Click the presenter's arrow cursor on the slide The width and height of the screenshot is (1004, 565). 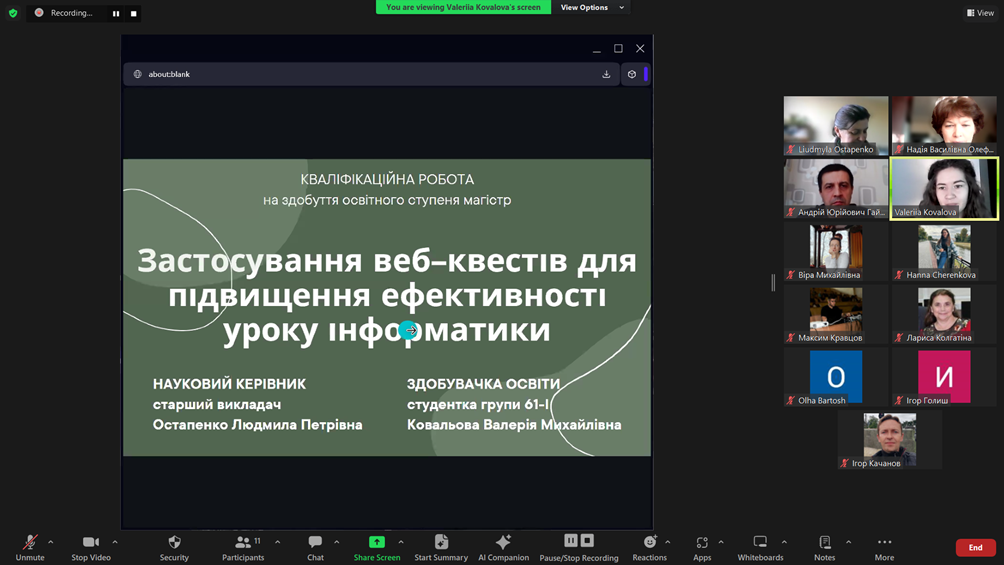[408, 330]
